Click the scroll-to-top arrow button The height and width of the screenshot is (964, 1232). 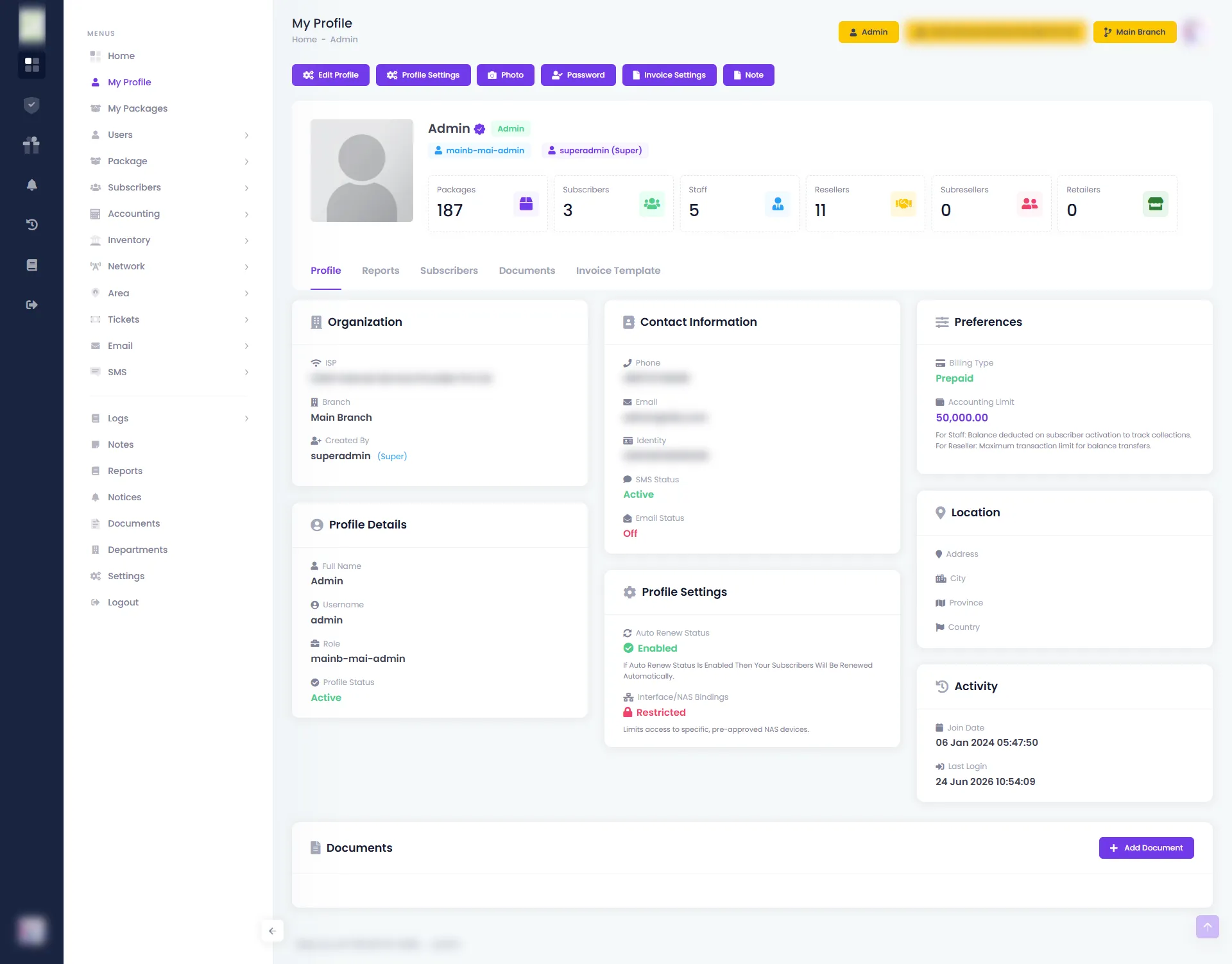pos(1207,926)
